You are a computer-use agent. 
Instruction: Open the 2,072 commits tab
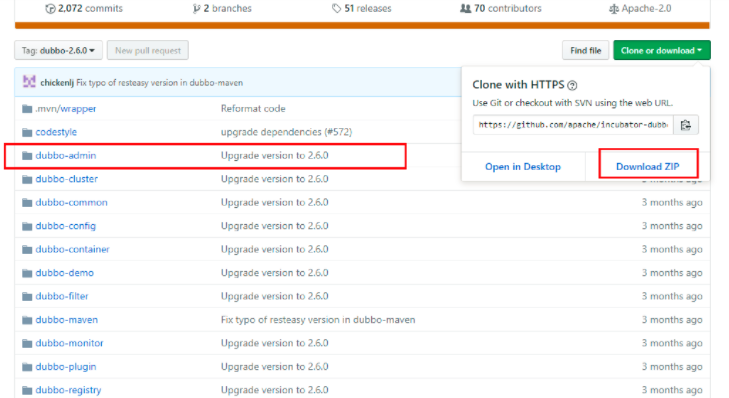(84, 8)
